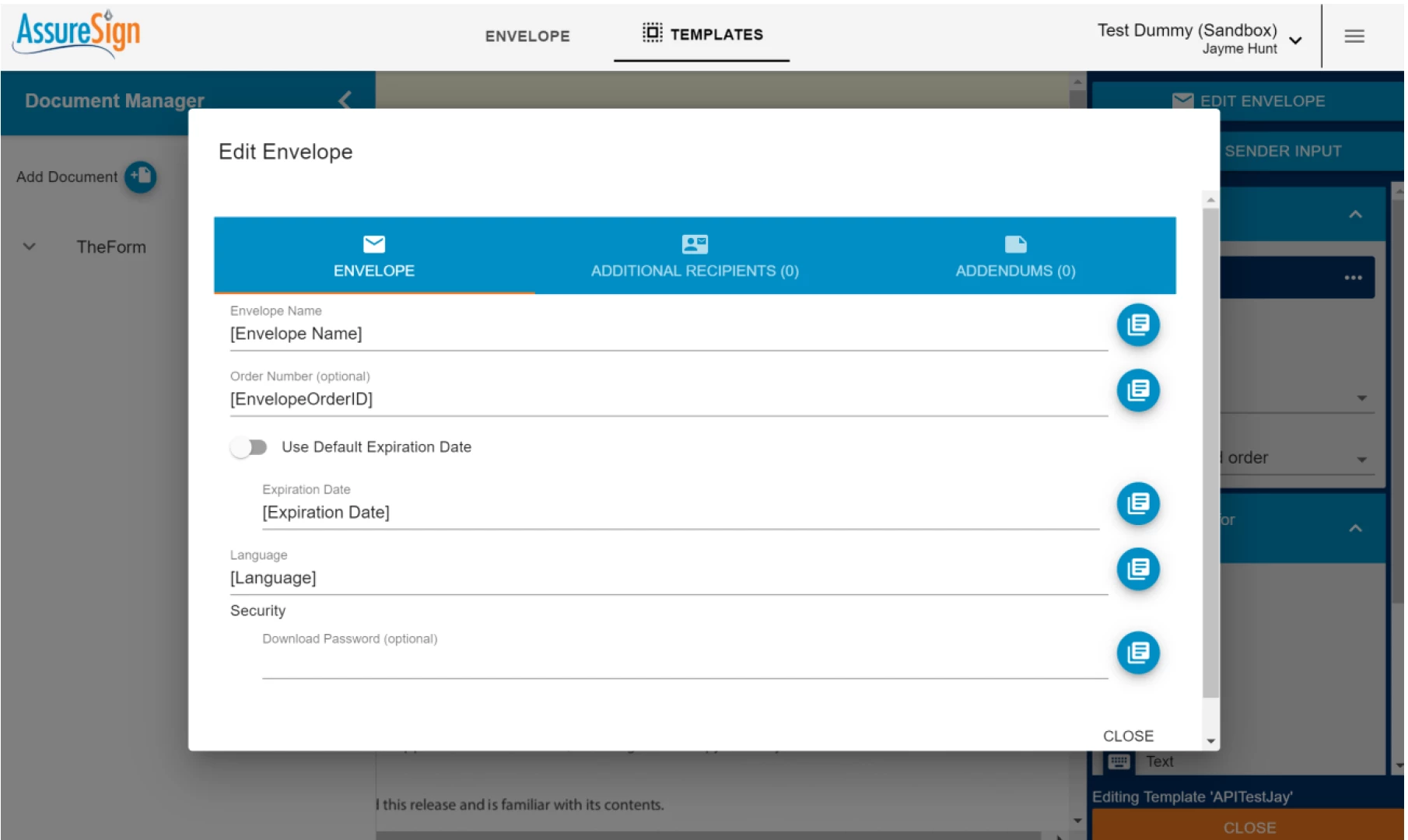This screenshot has width=1408, height=840.
Task: Open the hamburger main menu
Action: click(x=1354, y=36)
